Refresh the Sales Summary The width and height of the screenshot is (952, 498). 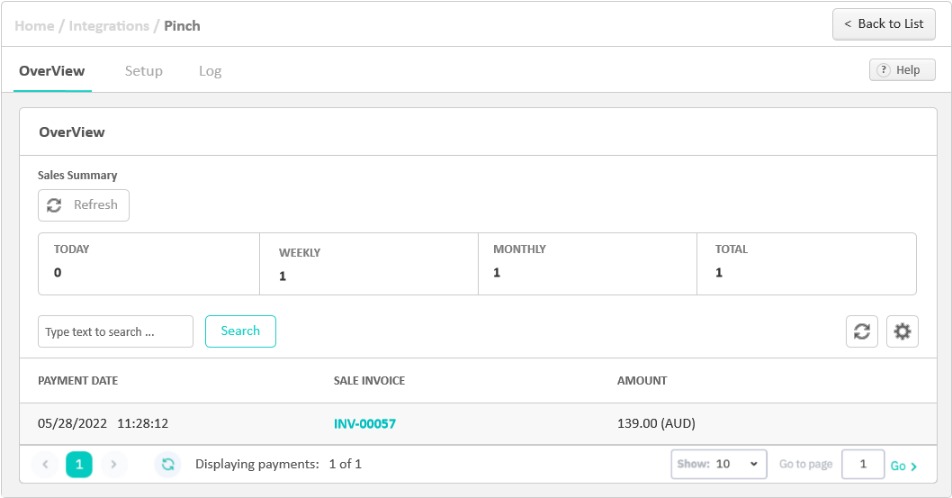[84, 205]
